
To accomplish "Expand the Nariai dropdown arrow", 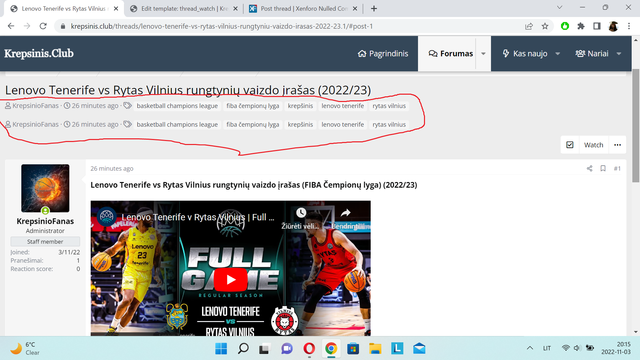I will click(x=619, y=53).
